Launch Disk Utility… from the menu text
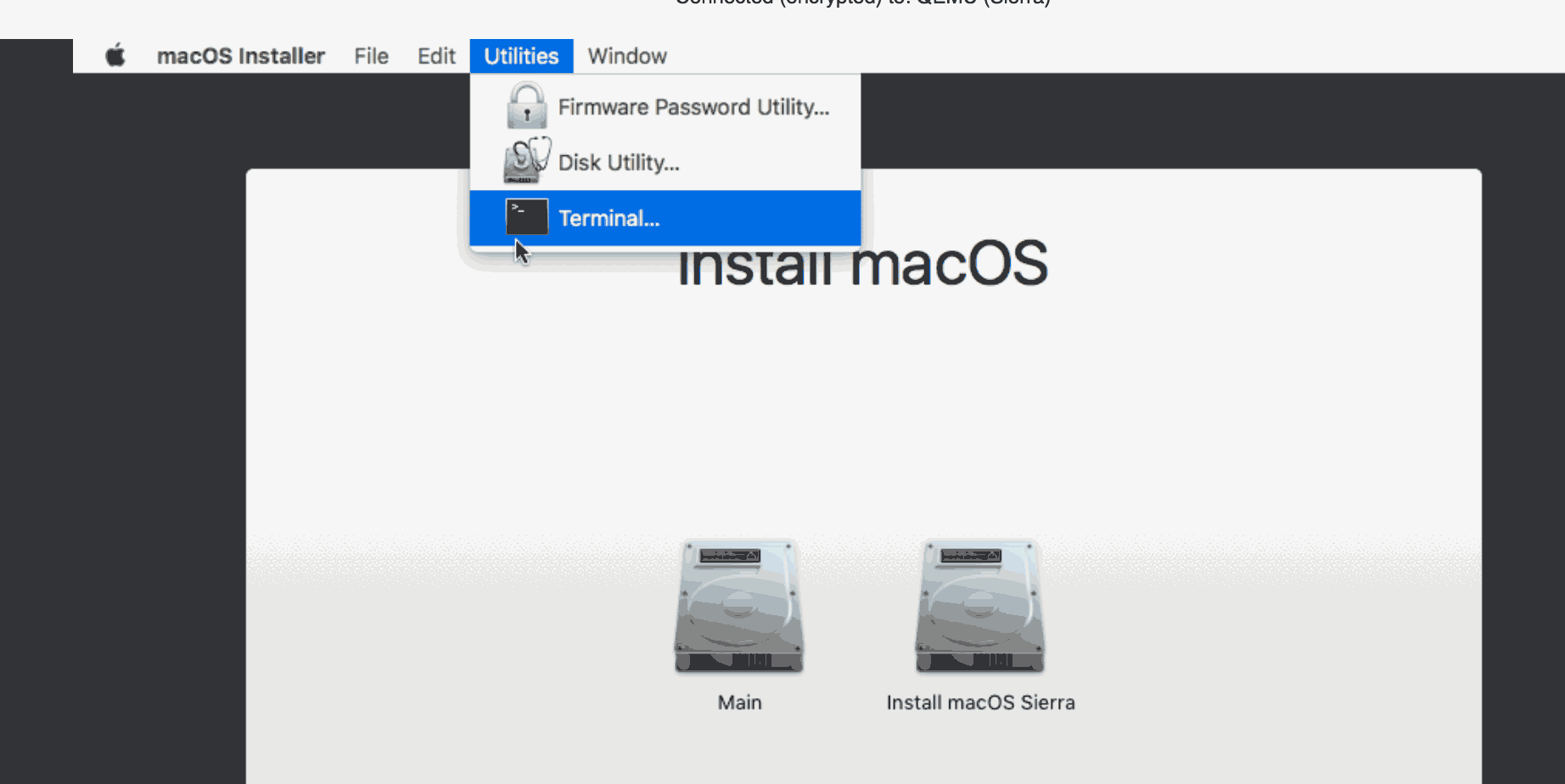Image resolution: width=1565 pixels, height=784 pixels. [619, 162]
